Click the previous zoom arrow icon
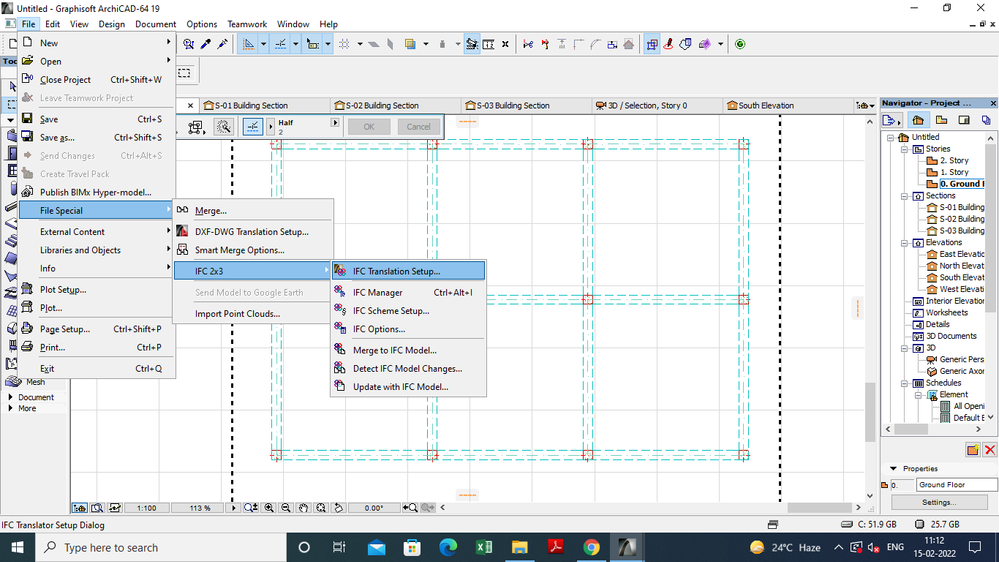The height and width of the screenshot is (562, 999). click(x=411, y=508)
